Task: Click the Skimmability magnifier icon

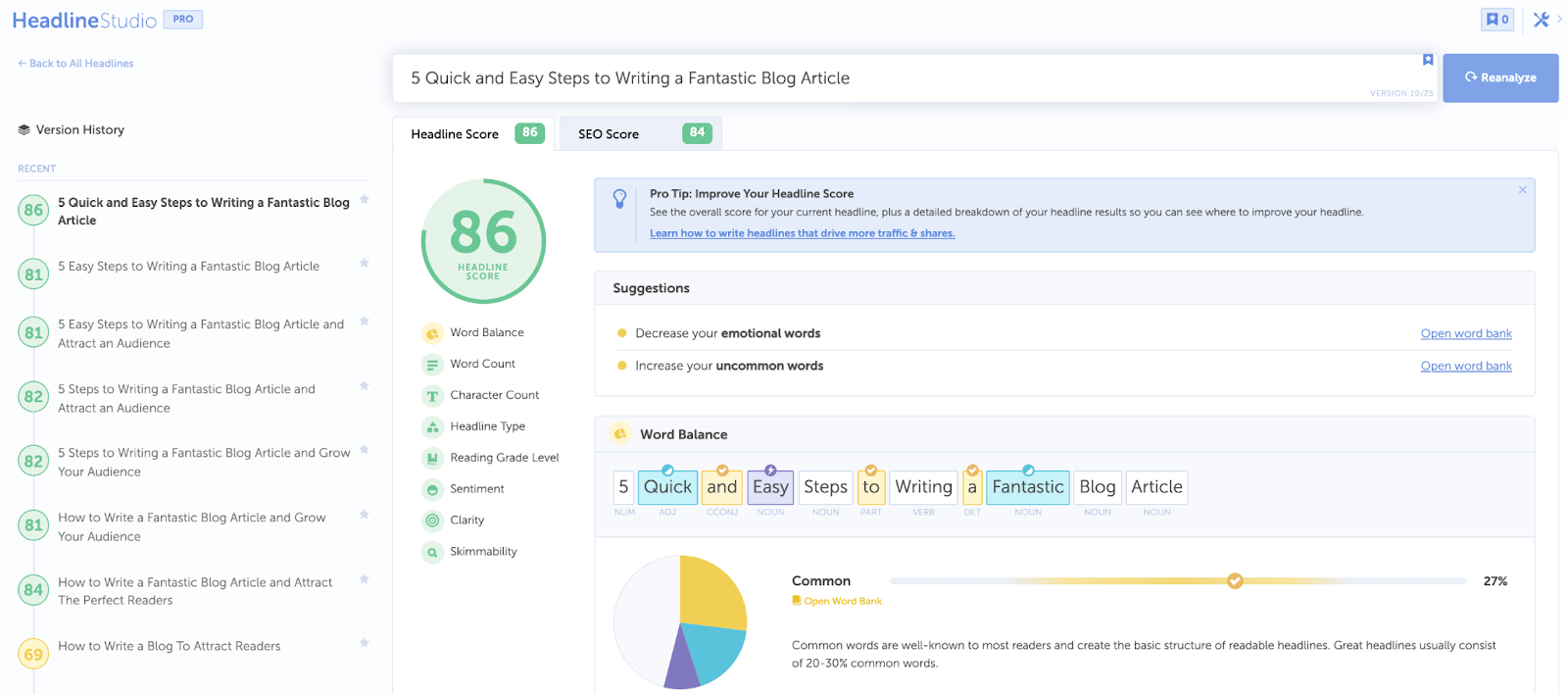Action: (x=432, y=552)
